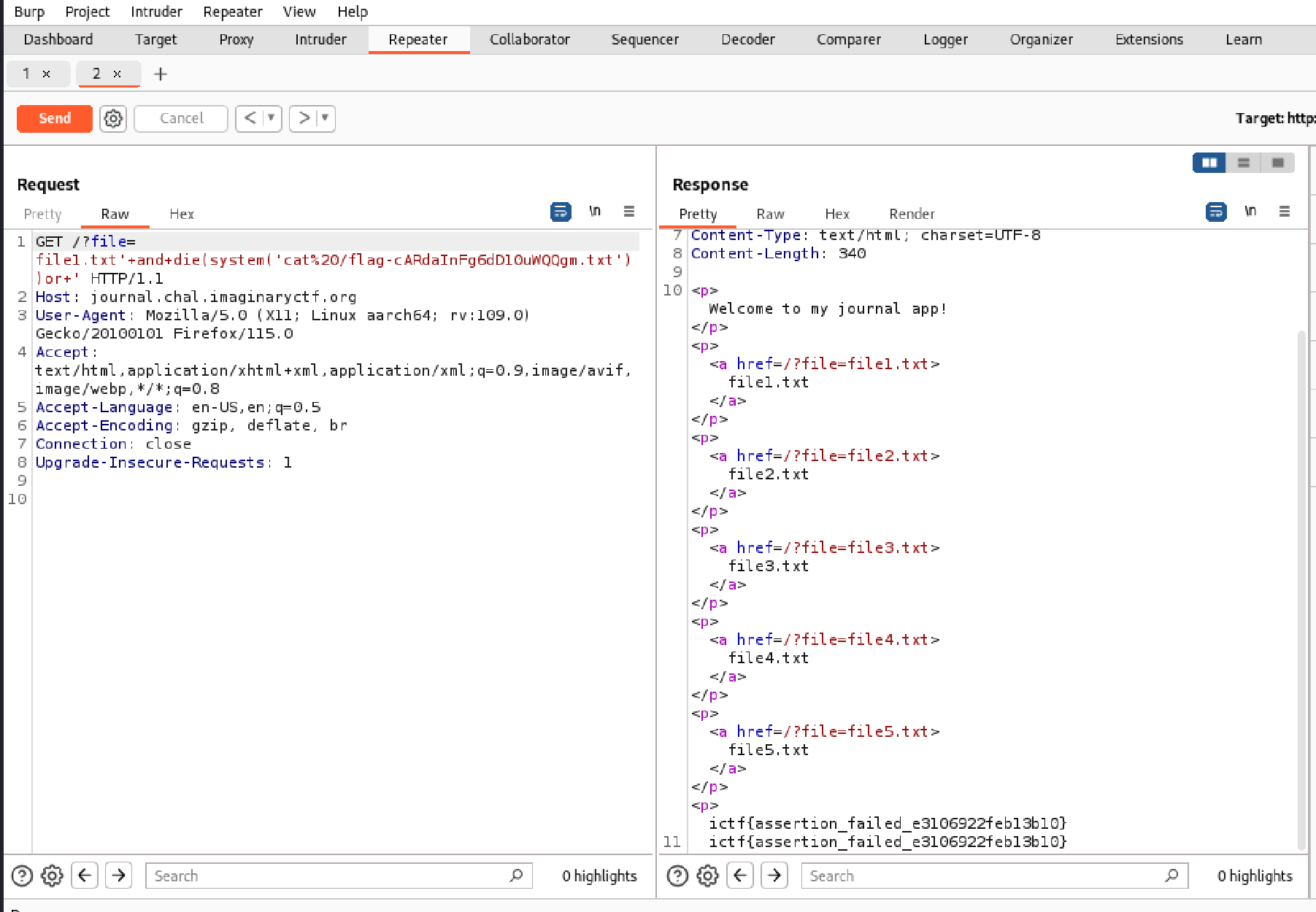Select Repeater tab 1
This screenshot has width=1316, height=912.
coord(26,74)
